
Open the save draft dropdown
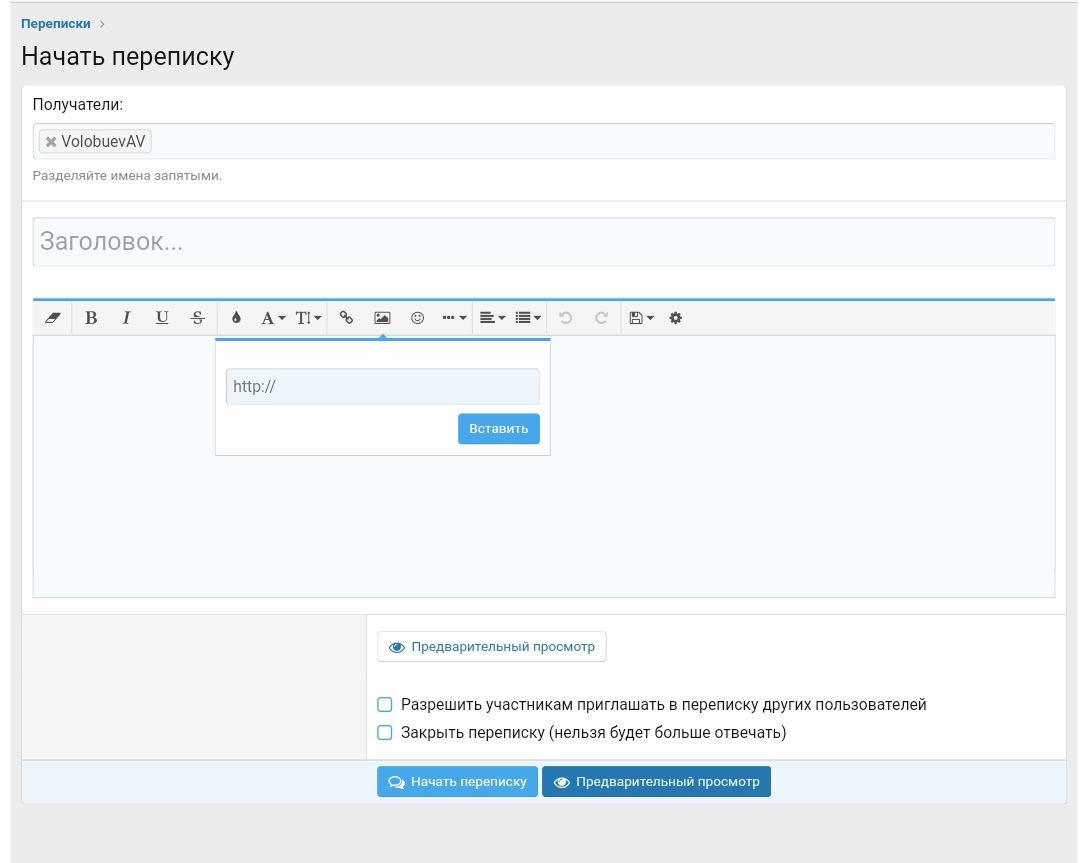click(641, 318)
